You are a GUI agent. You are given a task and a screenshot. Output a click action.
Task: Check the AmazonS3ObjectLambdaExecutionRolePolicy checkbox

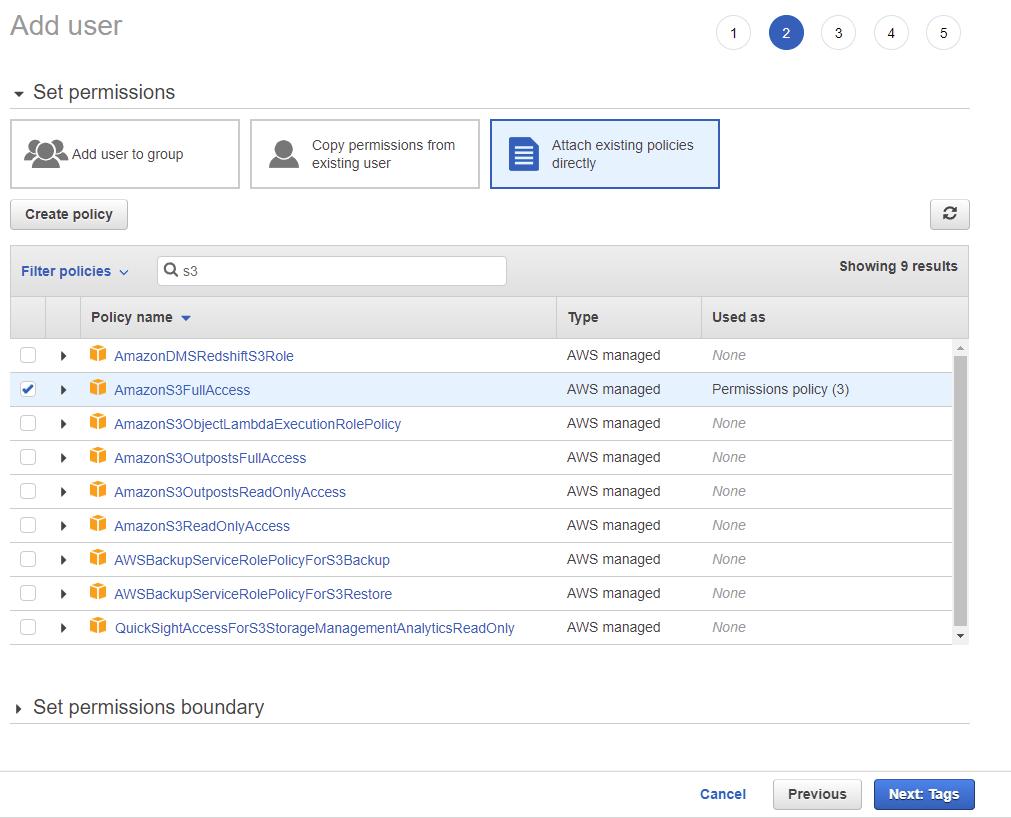pyautogui.click(x=28, y=424)
